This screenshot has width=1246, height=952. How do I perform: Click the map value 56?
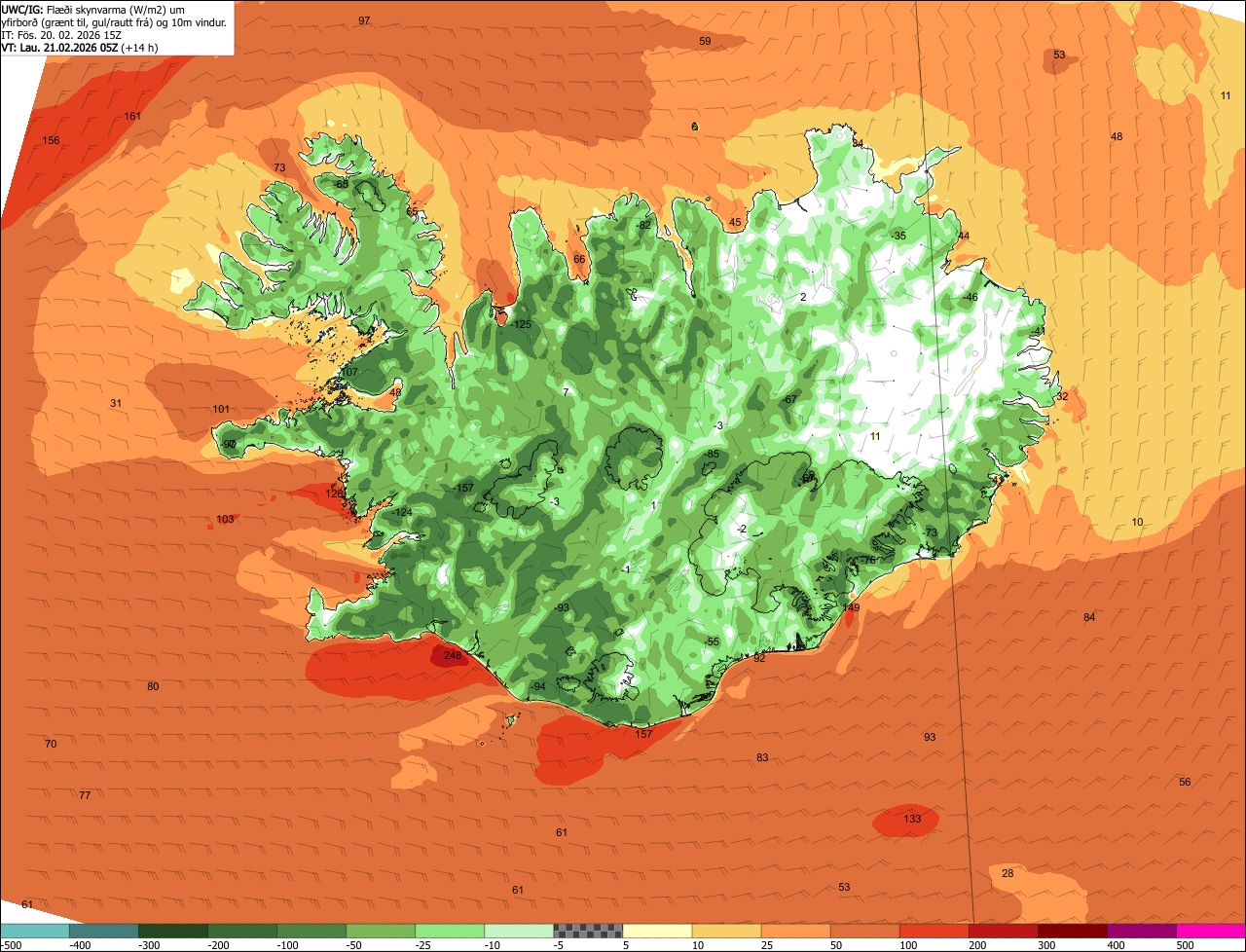tap(1185, 782)
